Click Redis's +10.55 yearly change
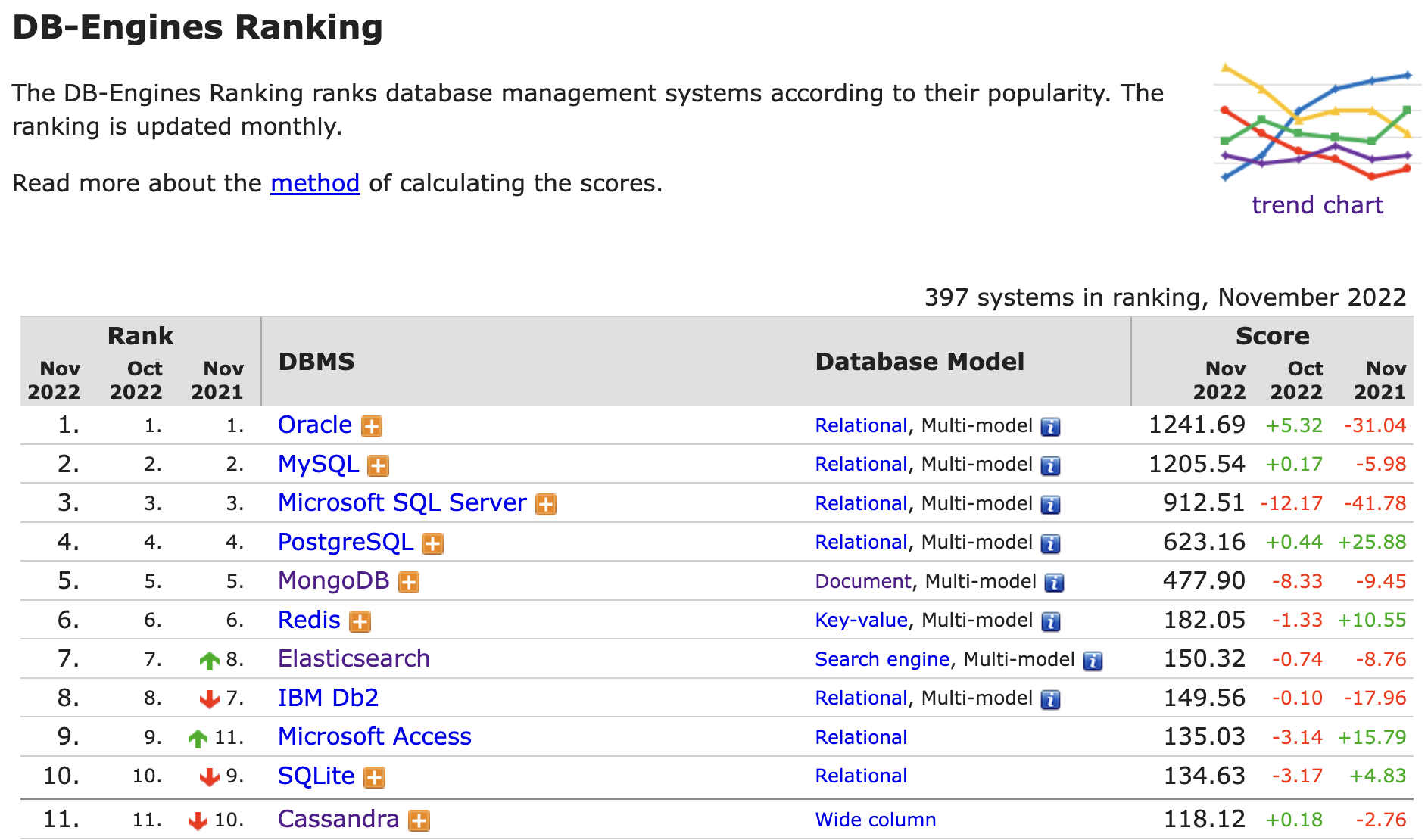This screenshot has width=1428, height=840. [1371, 620]
